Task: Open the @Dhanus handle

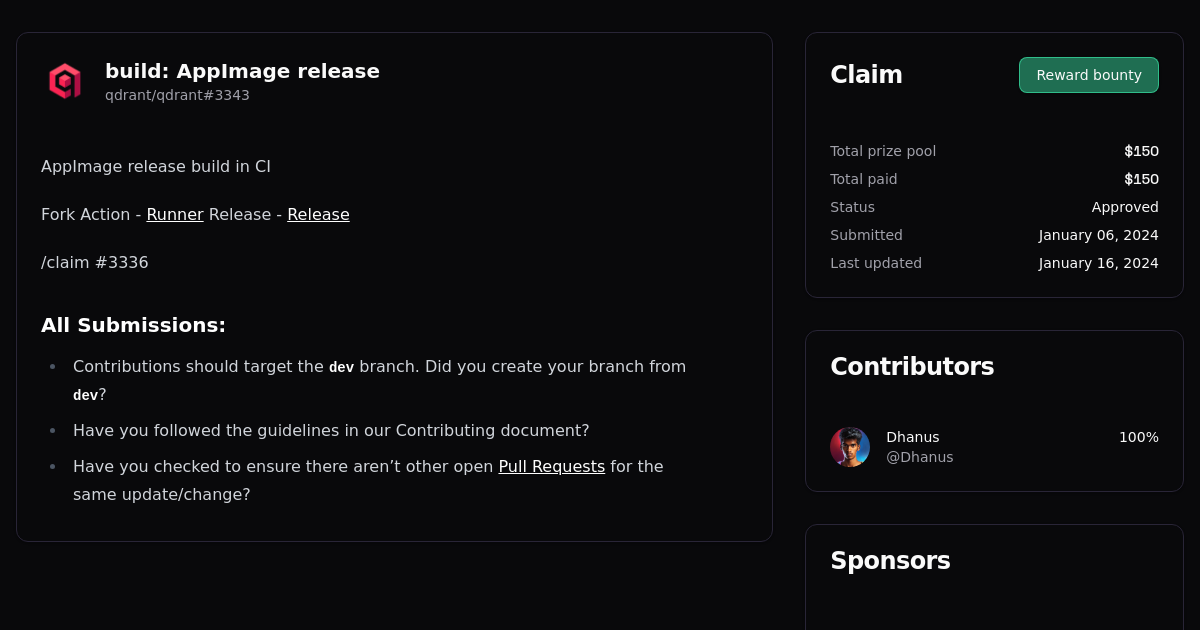Action: tap(919, 457)
